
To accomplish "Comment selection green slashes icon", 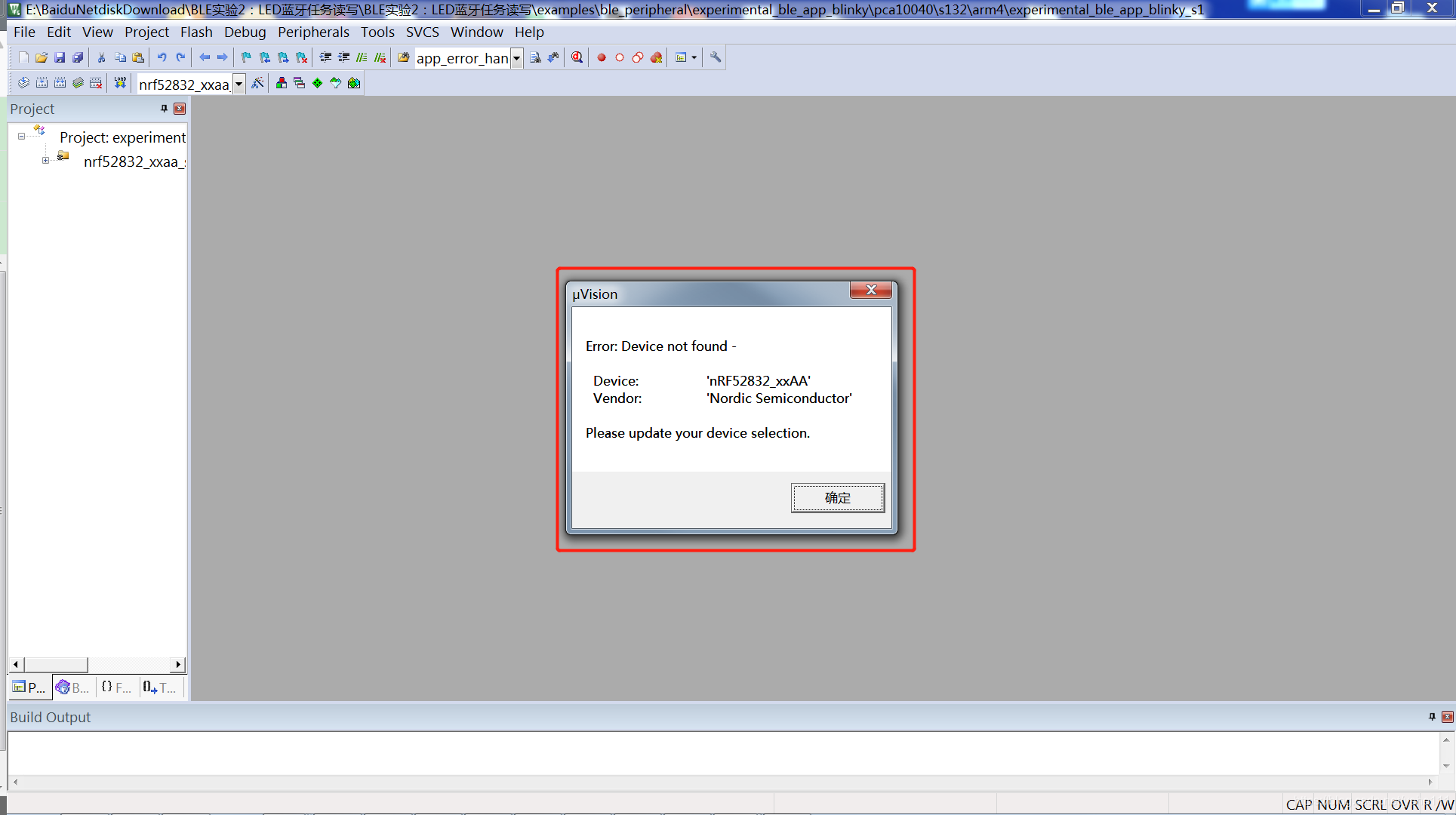I will 362,57.
